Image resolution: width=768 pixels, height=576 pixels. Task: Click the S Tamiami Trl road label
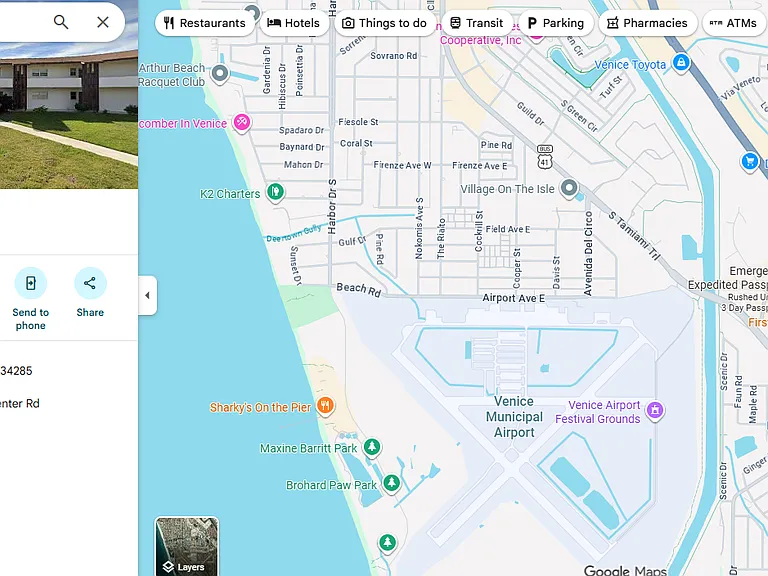click(x=634, y=236)
